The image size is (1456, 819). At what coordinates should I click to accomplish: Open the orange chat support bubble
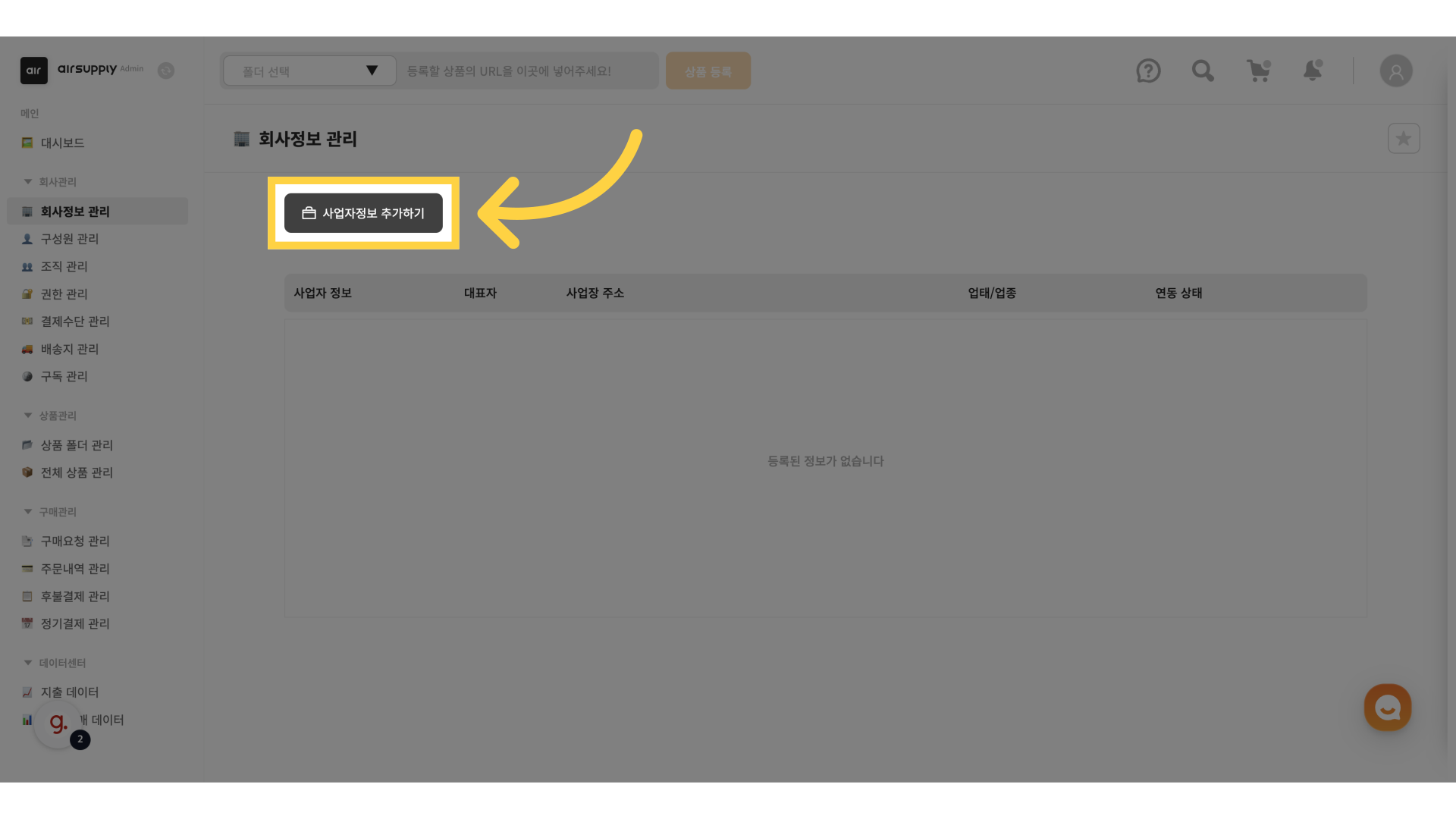[x=1387, y=708]
